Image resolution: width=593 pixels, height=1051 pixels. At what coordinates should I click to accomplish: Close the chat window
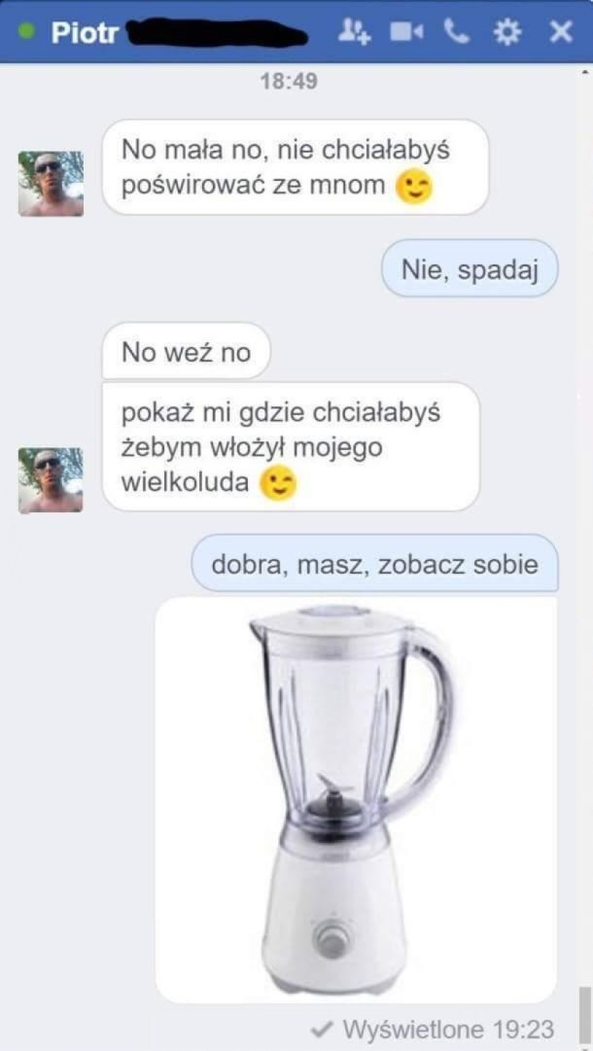pos(559,31)
